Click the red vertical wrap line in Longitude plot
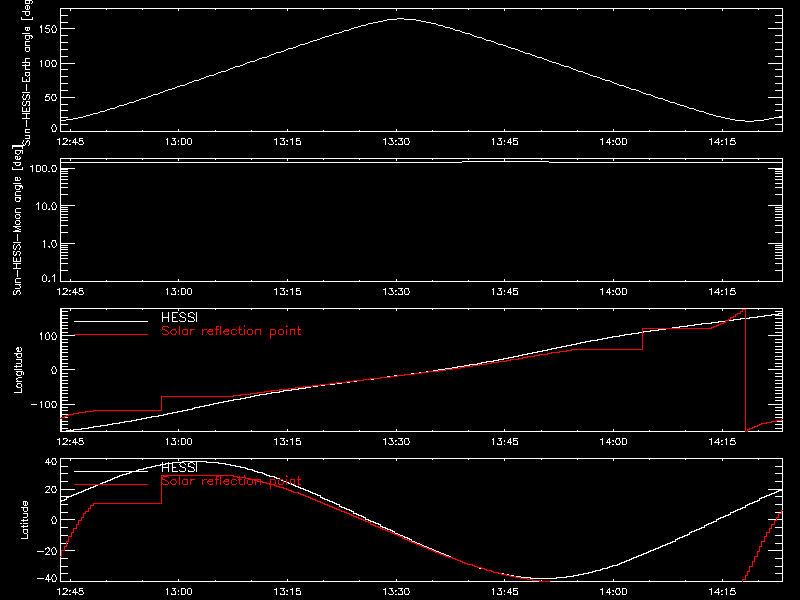The image size is (800, 600). (x=745, y=370)
